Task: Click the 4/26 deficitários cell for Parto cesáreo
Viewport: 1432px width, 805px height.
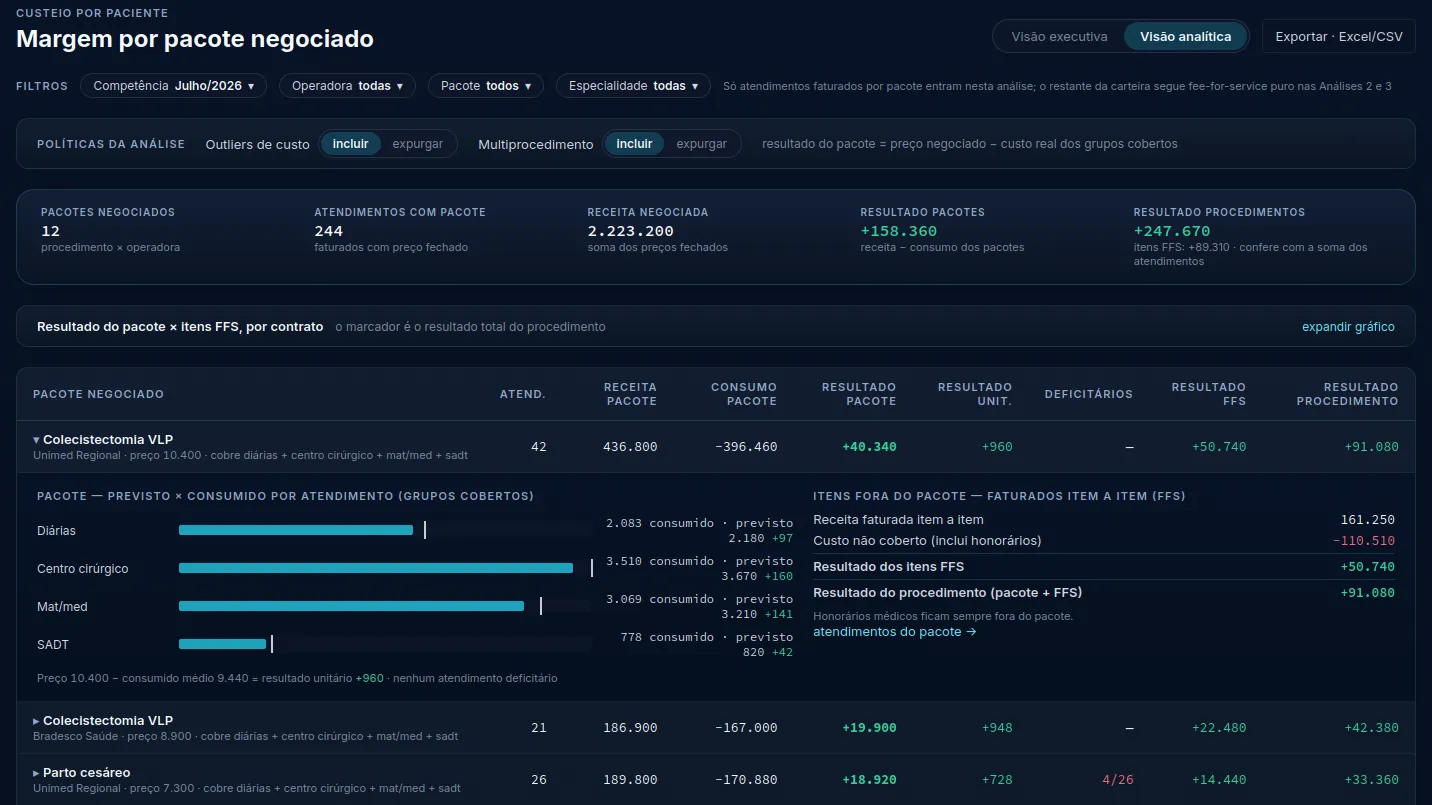Action: point(1118,780)
